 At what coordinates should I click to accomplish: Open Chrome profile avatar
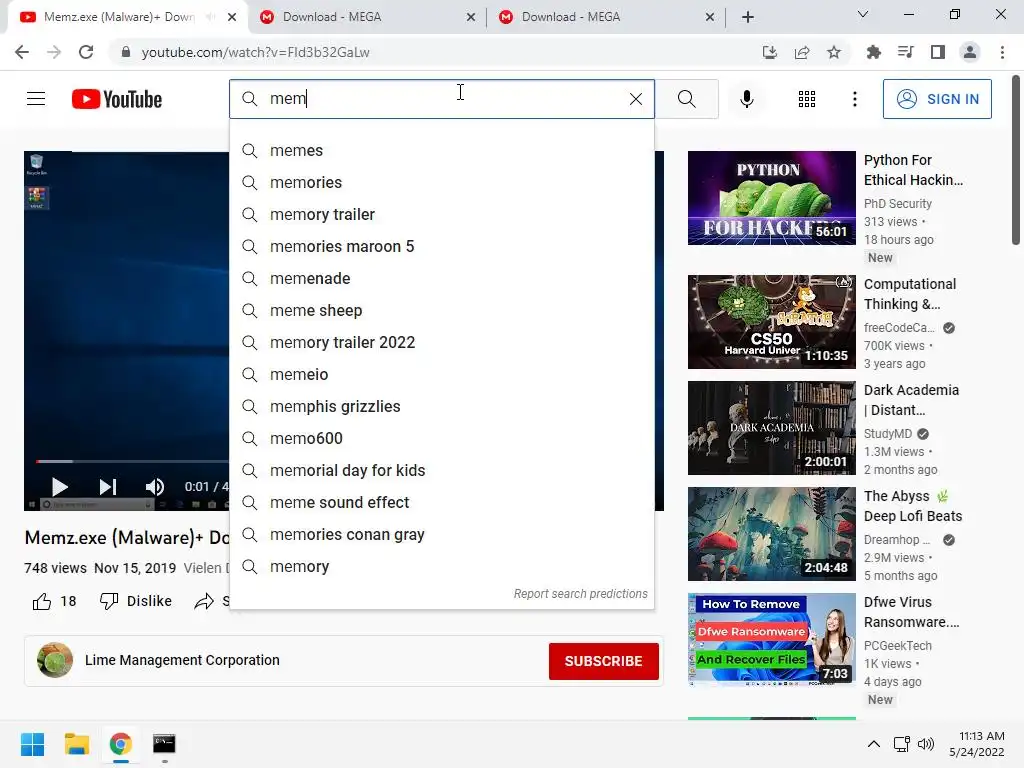(x=970, y=52)
